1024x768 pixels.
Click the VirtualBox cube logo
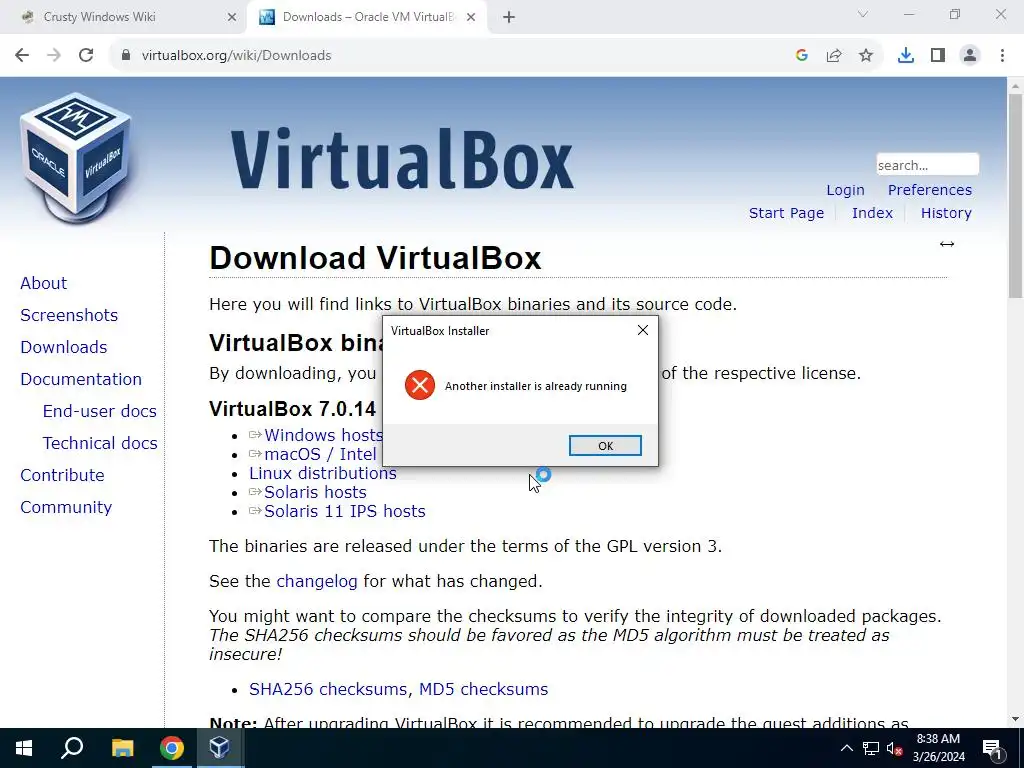(x=76, y=158)
